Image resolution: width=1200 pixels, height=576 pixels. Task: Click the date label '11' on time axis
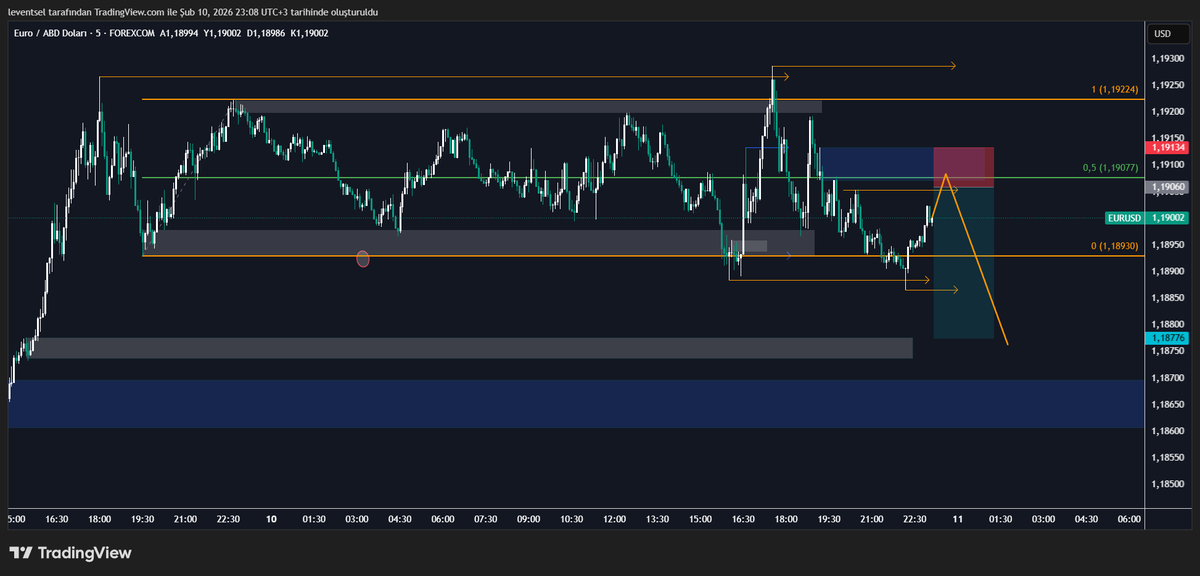(957, 519)
